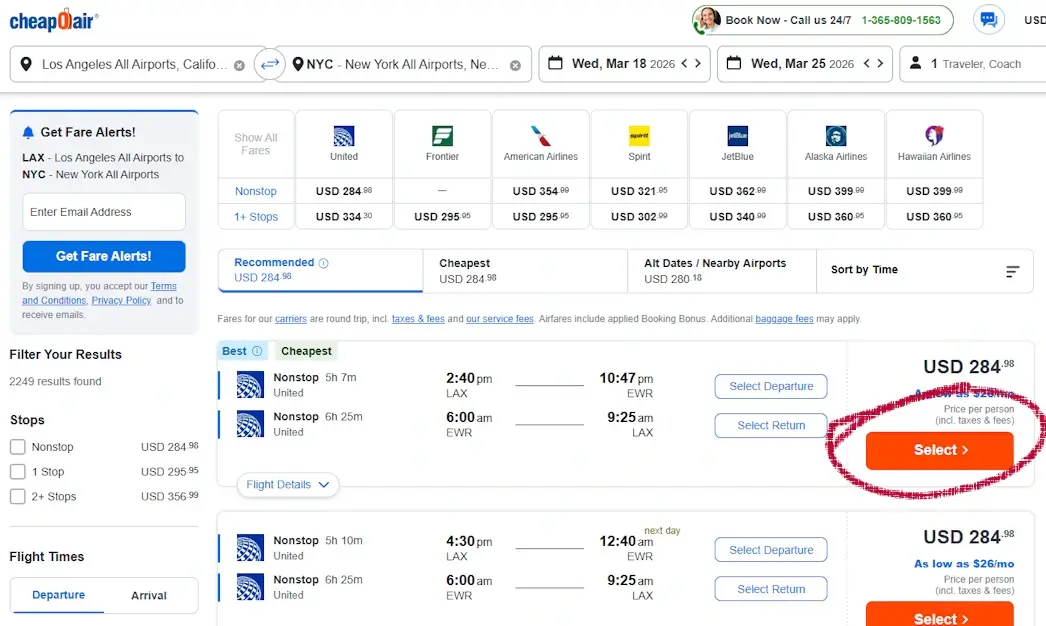Select the Frontier airline logo
This screenshot has height=626, width=1046.
pyautogui.click(x=442, y=136)
